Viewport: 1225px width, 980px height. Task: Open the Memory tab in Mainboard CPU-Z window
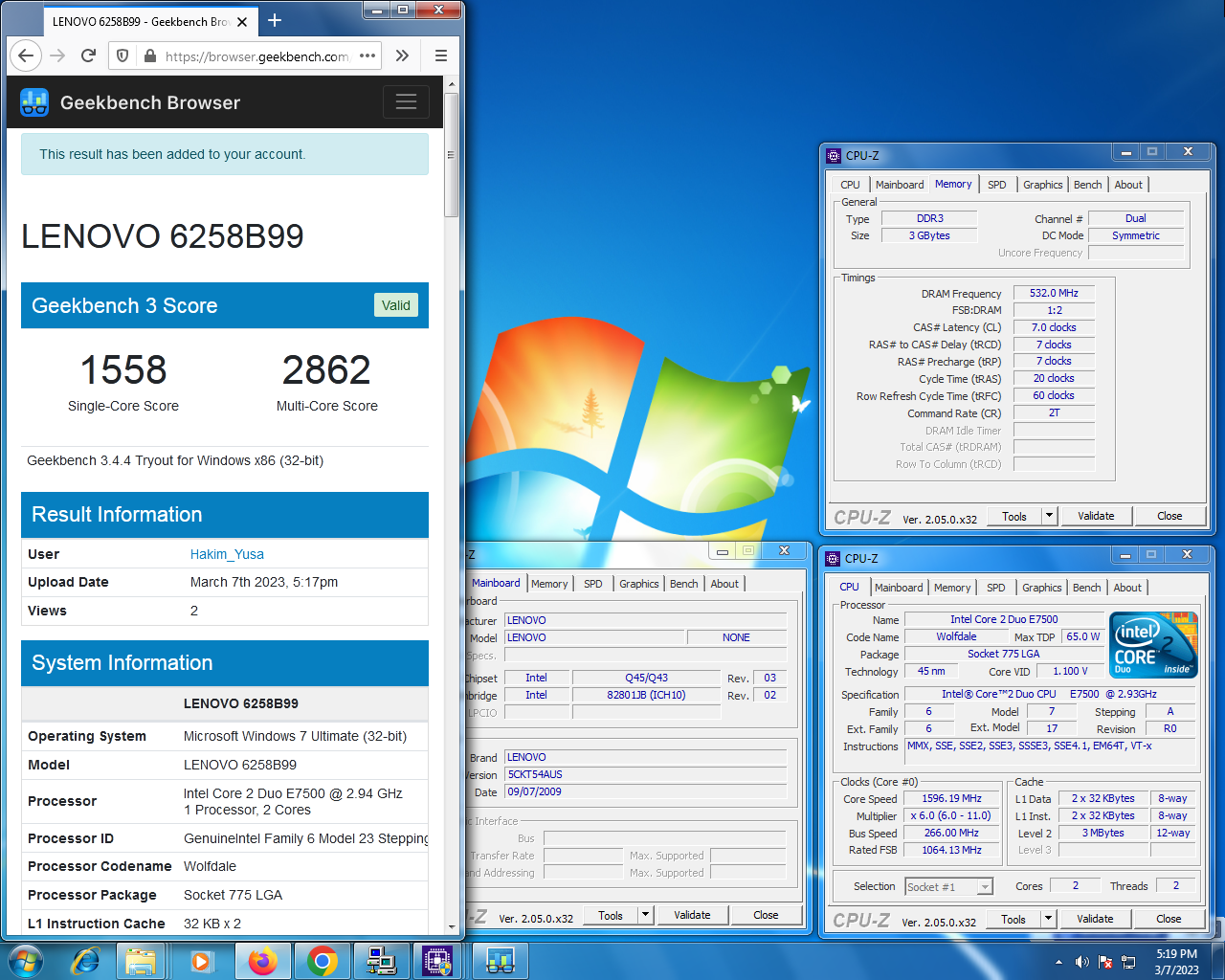tap(549, 584)
